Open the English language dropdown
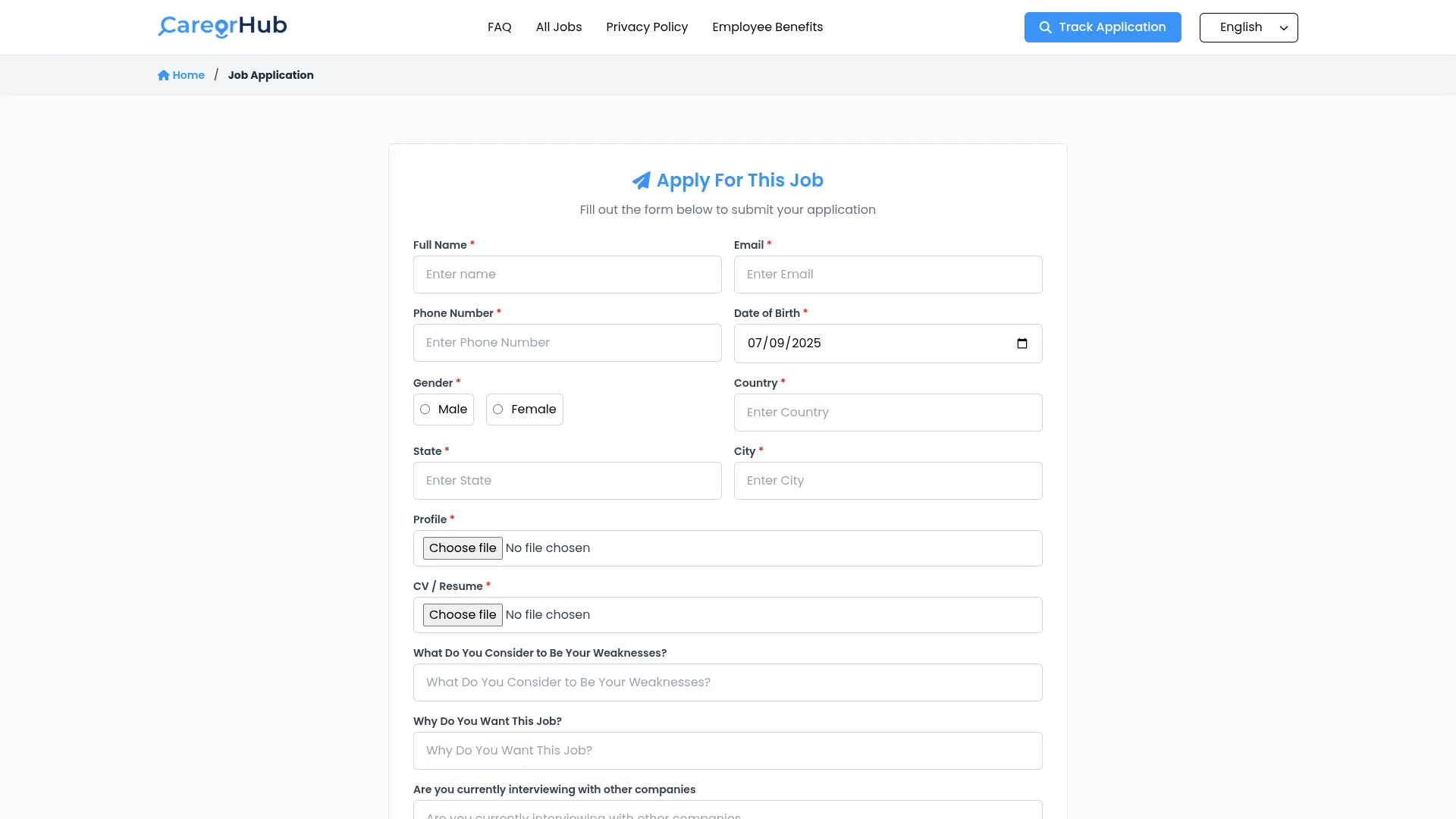 (1247, 27)
